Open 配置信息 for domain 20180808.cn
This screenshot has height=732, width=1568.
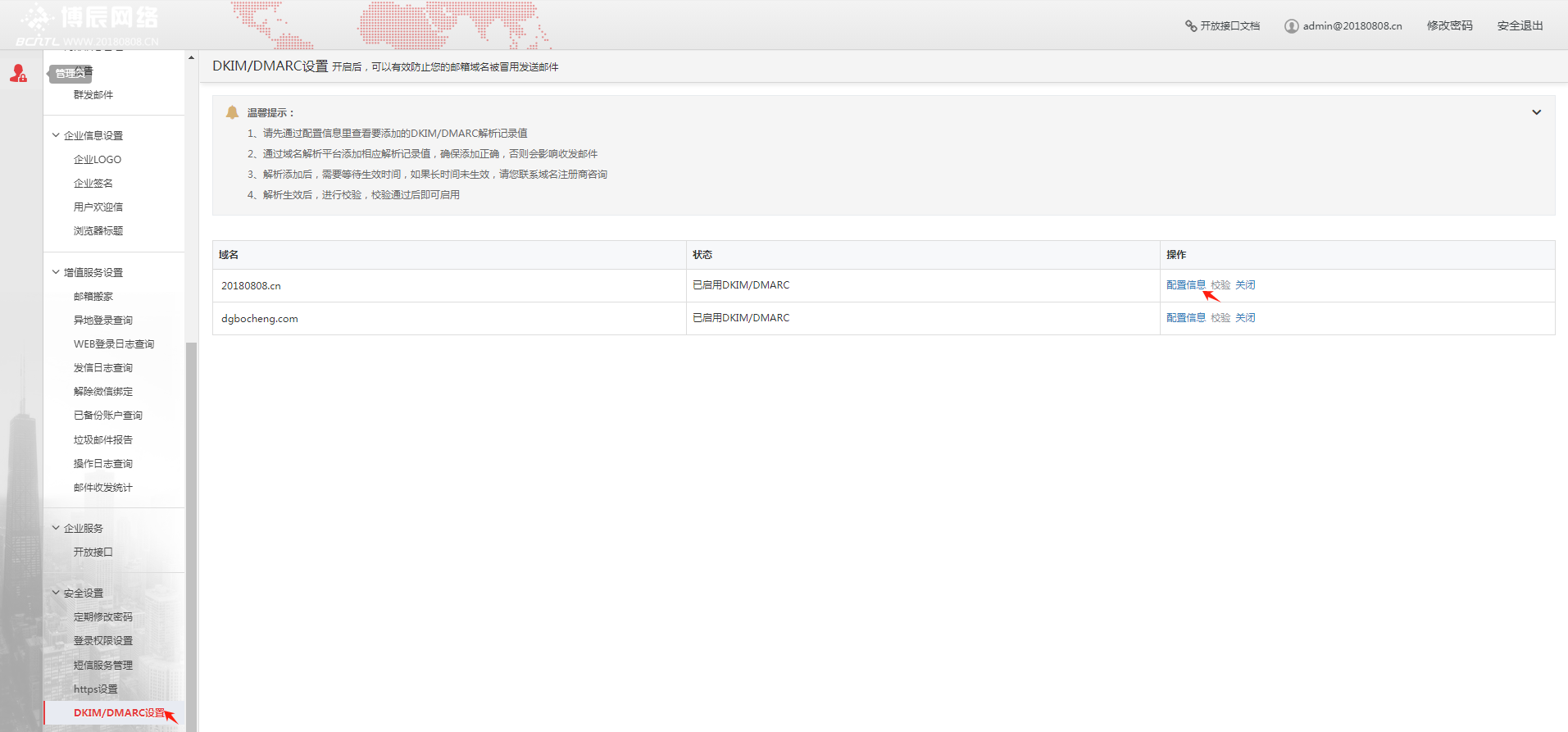click(1185, 285)
